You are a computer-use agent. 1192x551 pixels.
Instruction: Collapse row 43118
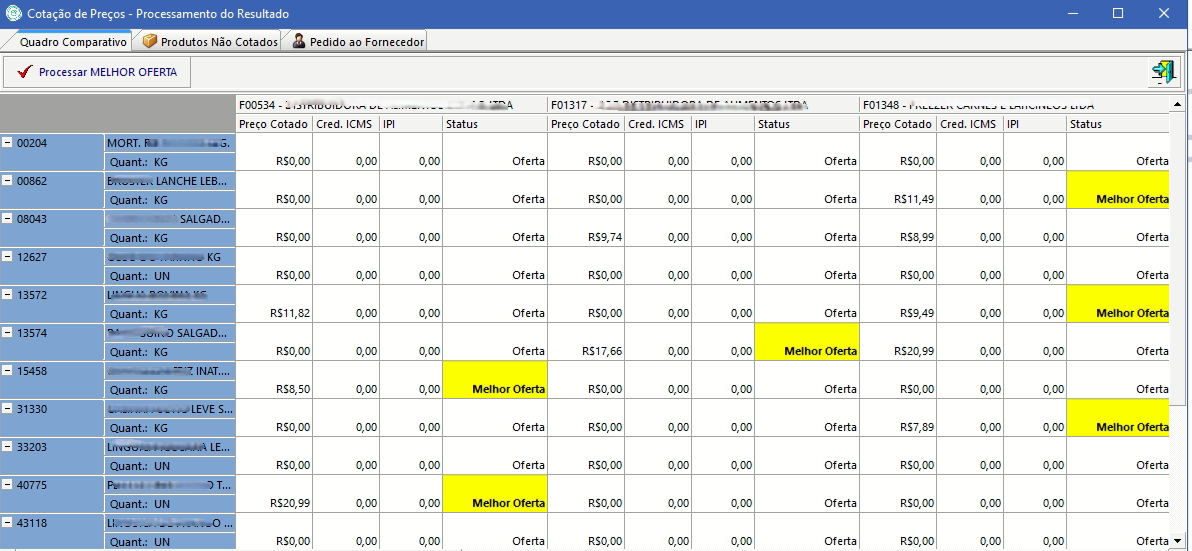[7, 523]
